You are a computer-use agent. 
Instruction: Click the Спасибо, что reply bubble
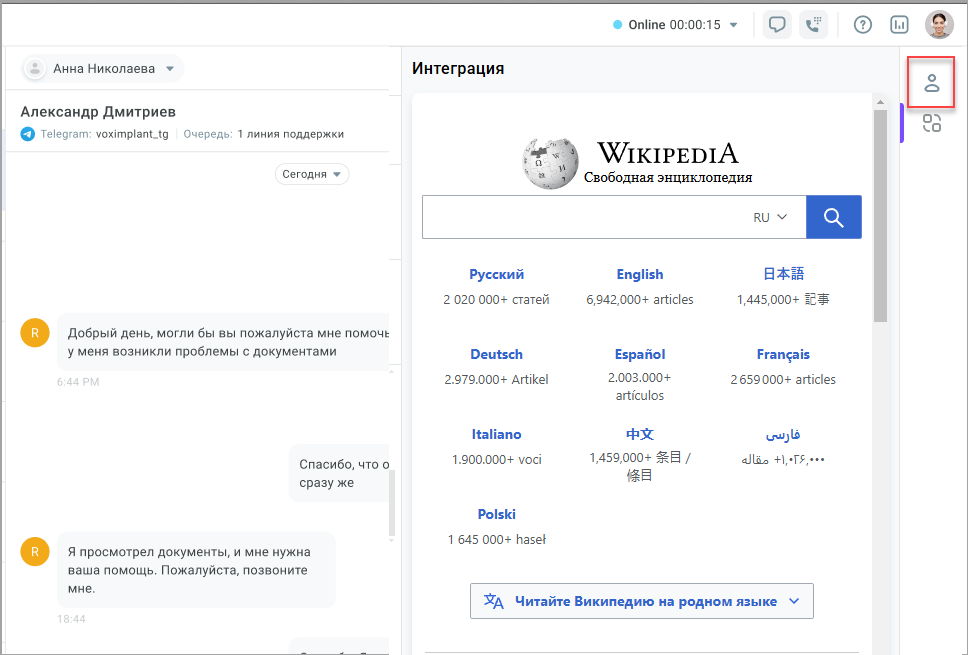(339, 474)
